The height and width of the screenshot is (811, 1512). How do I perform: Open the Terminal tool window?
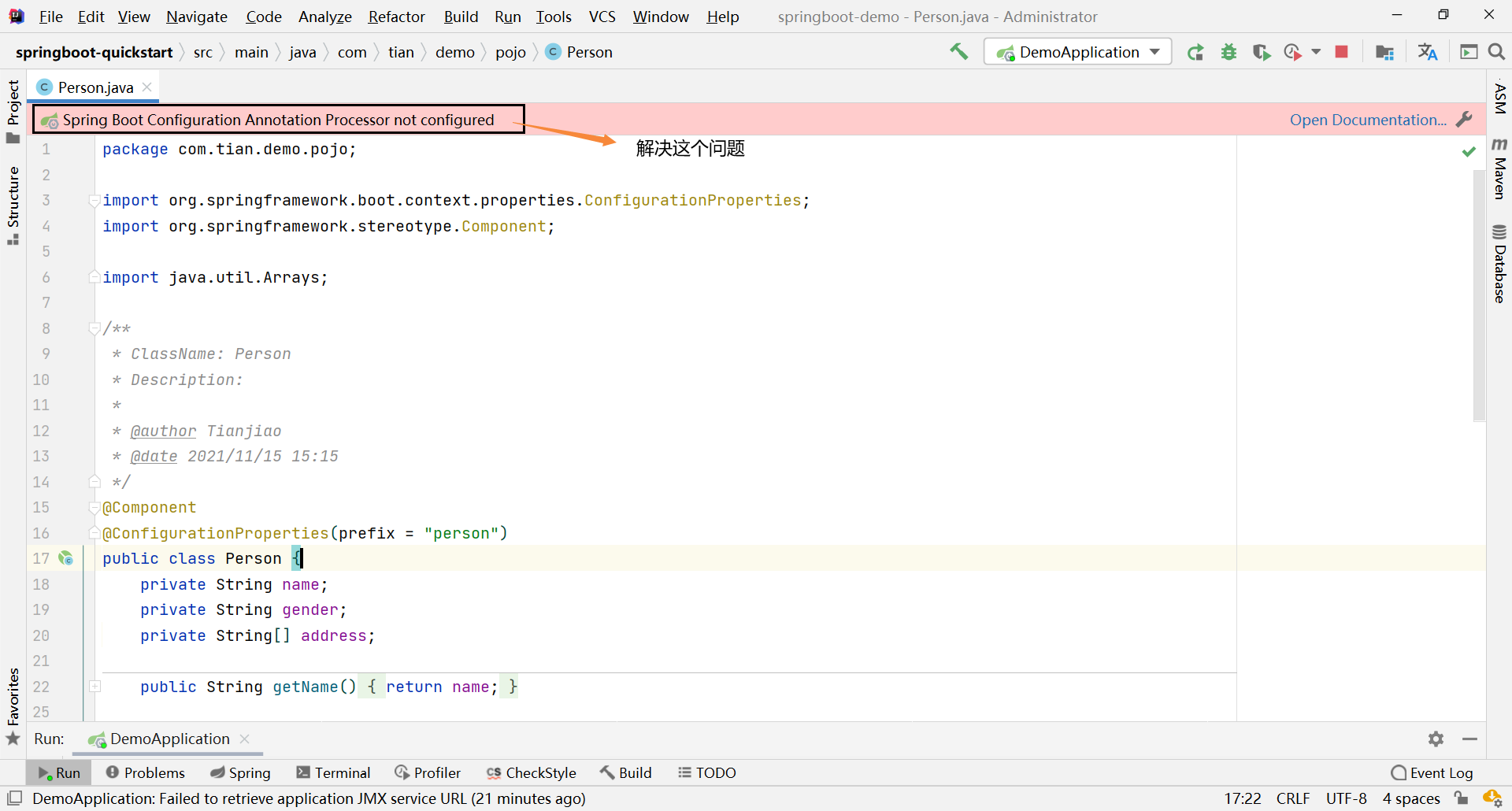[333, 772]
